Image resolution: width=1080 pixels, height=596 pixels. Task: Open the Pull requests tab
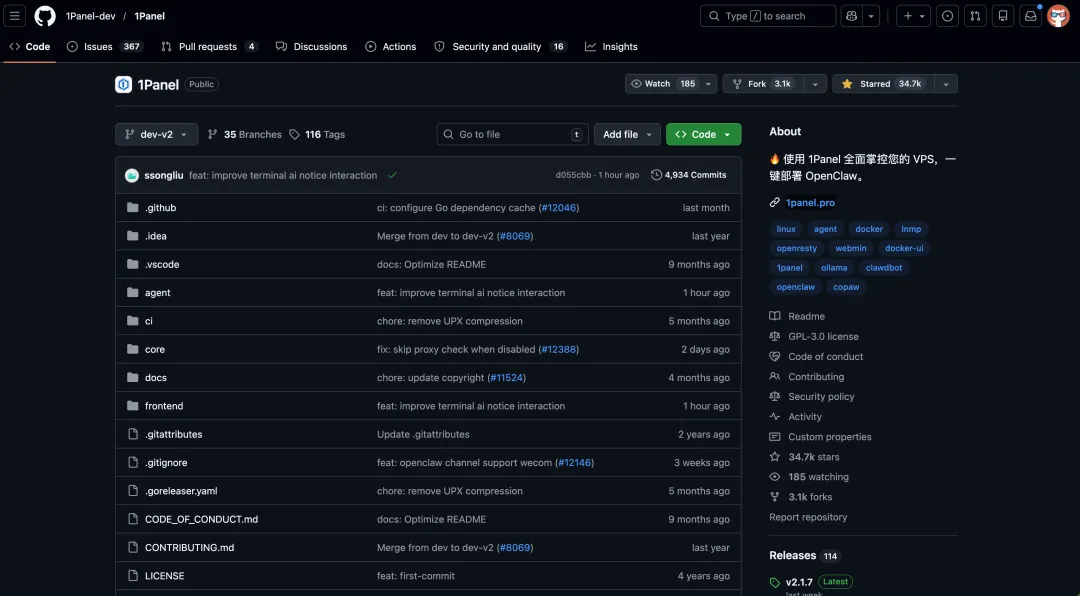point(209,47)
